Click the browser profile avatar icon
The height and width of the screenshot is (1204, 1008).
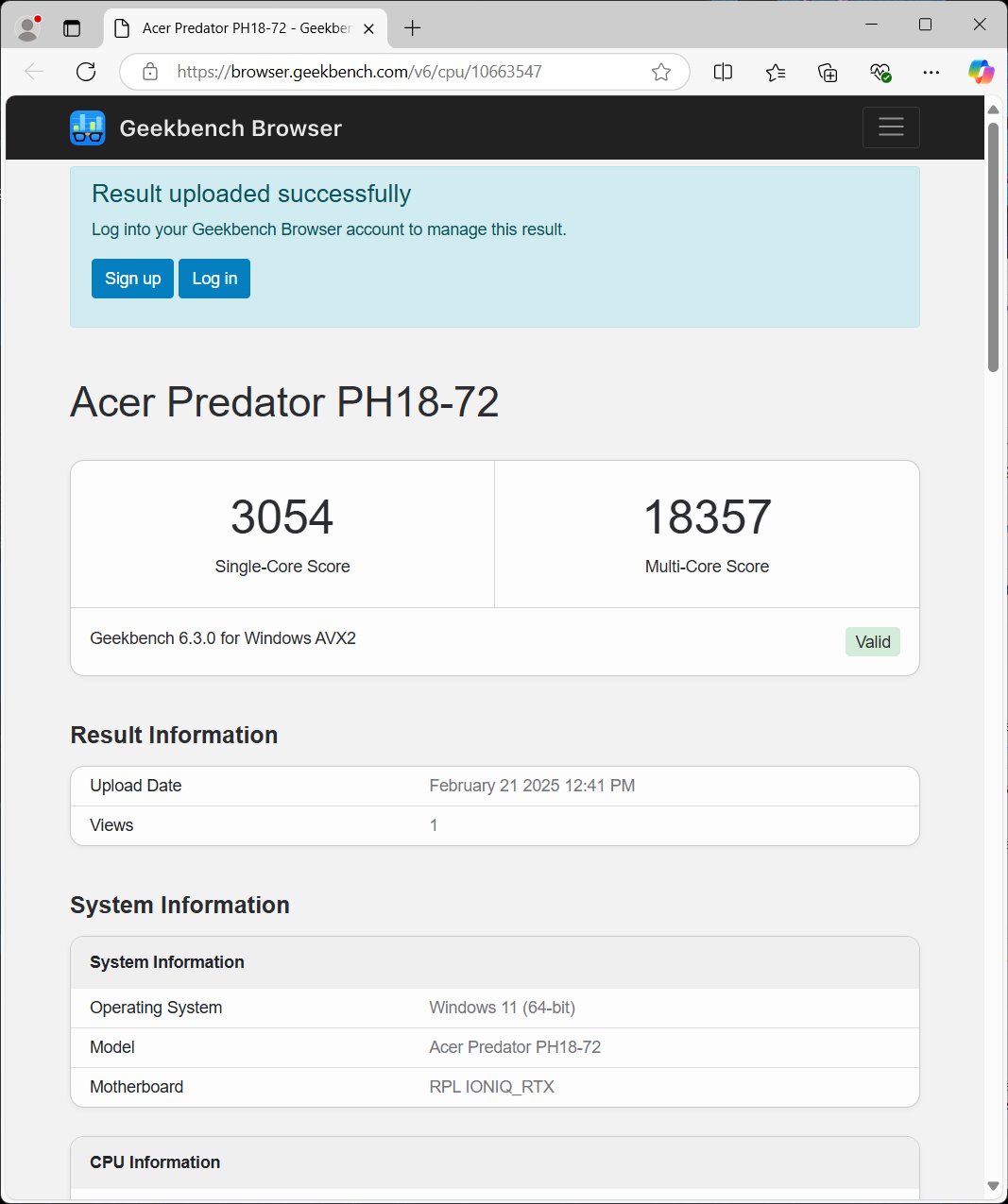(28, 28)
